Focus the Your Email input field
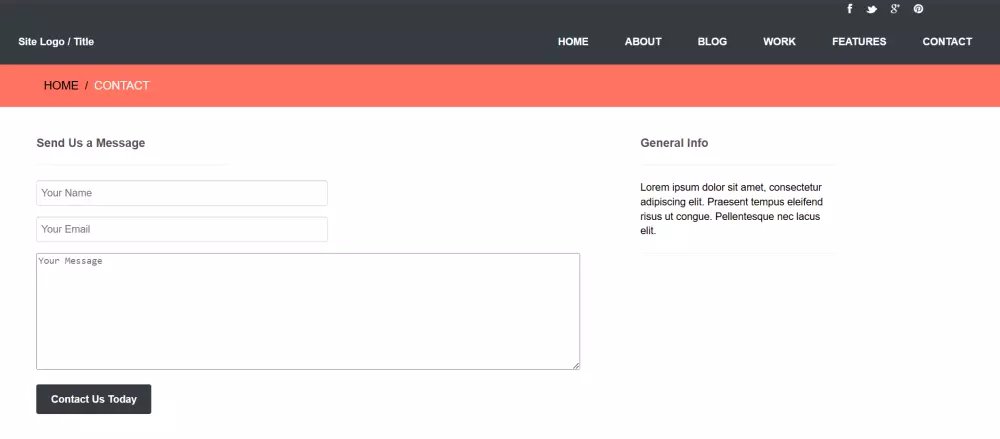Viewport: 1000px width, 439px height. [182, 229]
